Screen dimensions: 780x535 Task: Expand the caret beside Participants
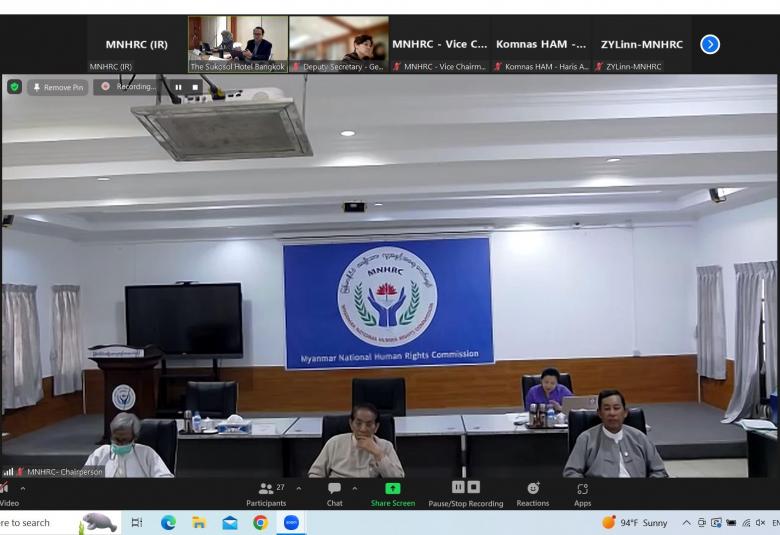coord(298,489)
